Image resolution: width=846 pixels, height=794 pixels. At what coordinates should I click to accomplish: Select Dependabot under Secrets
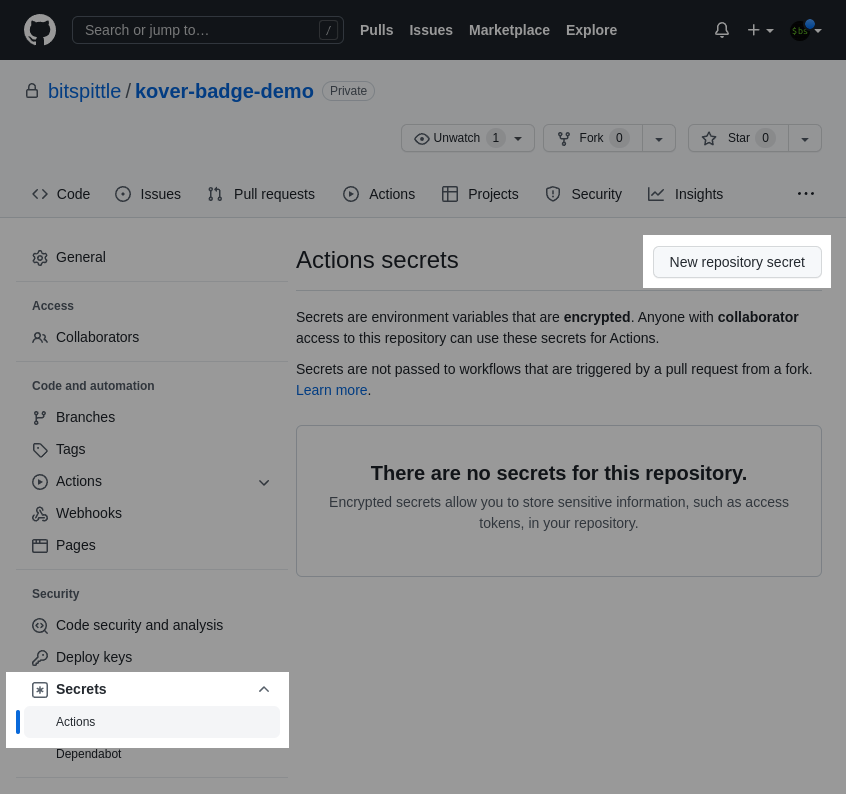(x=152, y=754)
